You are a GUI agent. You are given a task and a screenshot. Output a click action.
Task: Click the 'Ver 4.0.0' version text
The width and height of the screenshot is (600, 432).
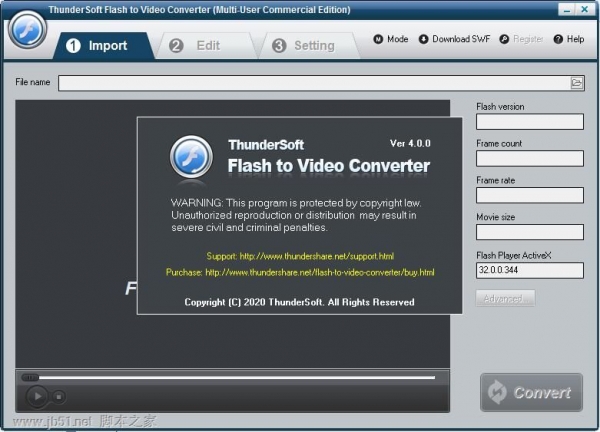click(410, 143)
